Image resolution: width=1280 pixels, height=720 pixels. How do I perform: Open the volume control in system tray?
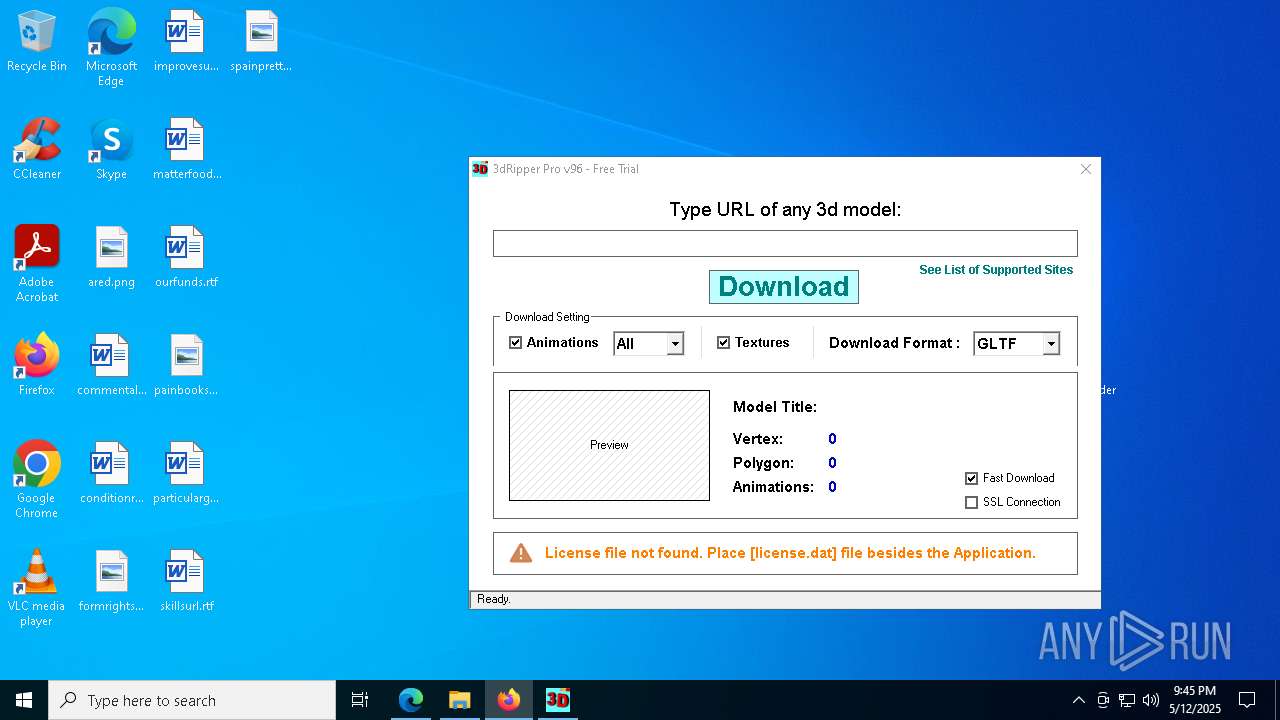(x=1151, y=700)
